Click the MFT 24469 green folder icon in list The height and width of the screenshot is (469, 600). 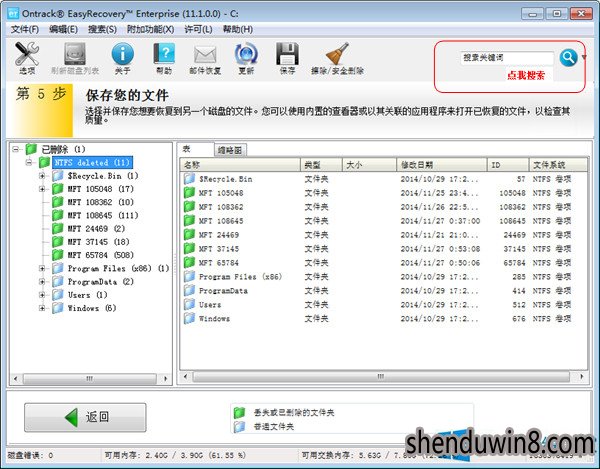(189, 234)
